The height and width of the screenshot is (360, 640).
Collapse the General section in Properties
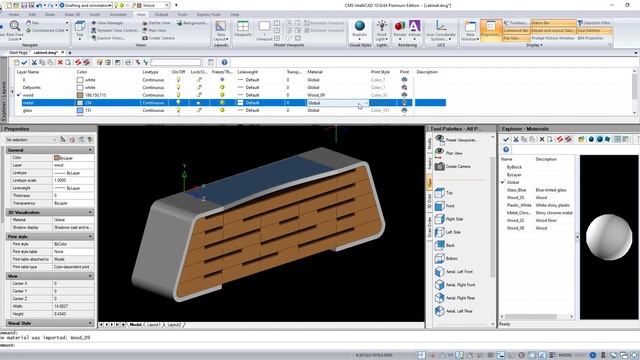coord(90,150)
